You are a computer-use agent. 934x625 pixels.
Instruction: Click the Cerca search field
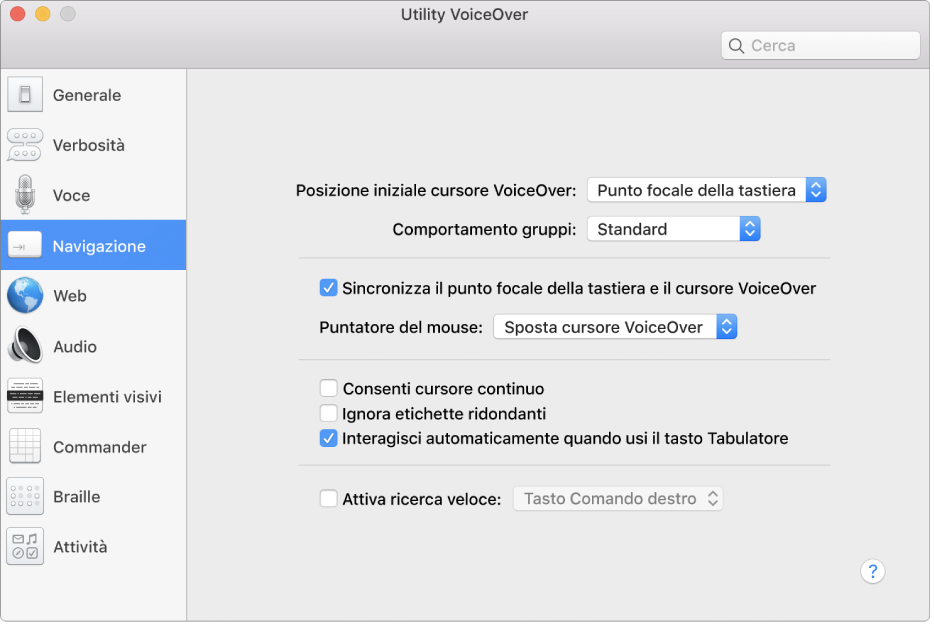click(x=820, y=45)
